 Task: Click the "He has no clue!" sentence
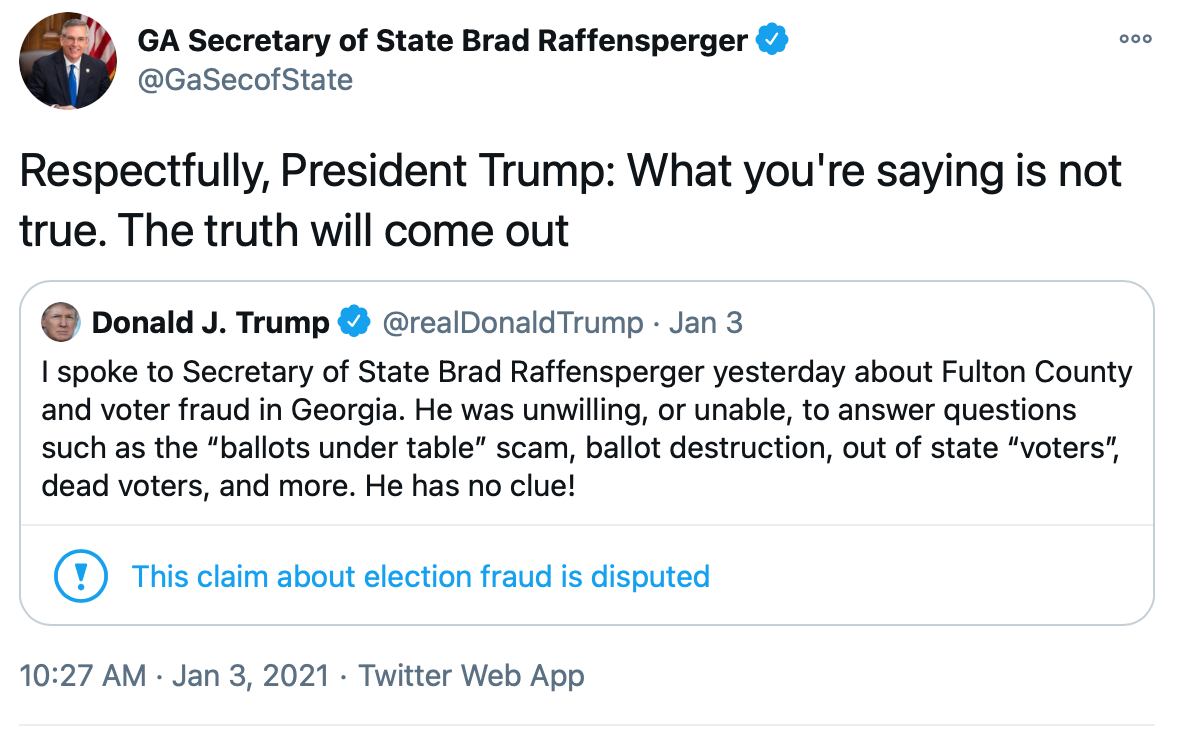click(x=470, y=488)
